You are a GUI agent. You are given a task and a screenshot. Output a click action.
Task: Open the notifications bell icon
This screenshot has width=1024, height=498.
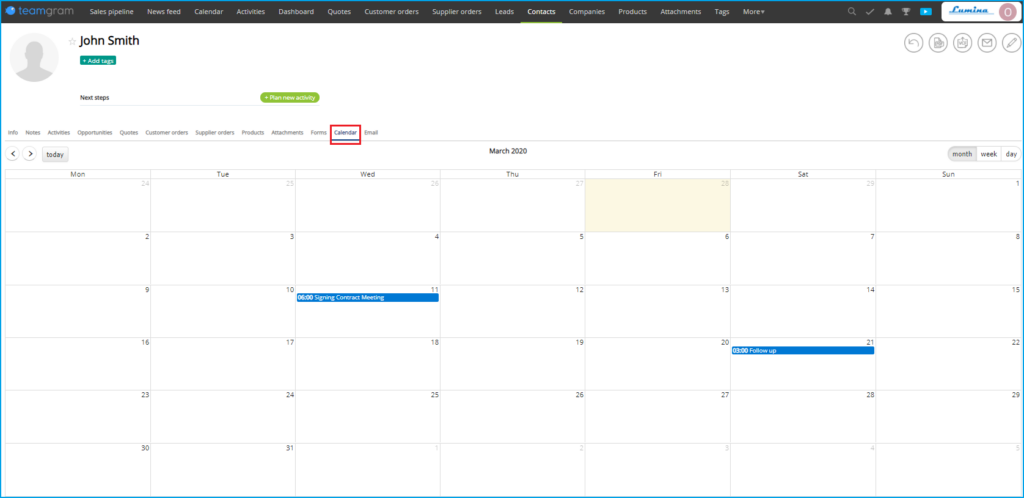pos(888,12)
